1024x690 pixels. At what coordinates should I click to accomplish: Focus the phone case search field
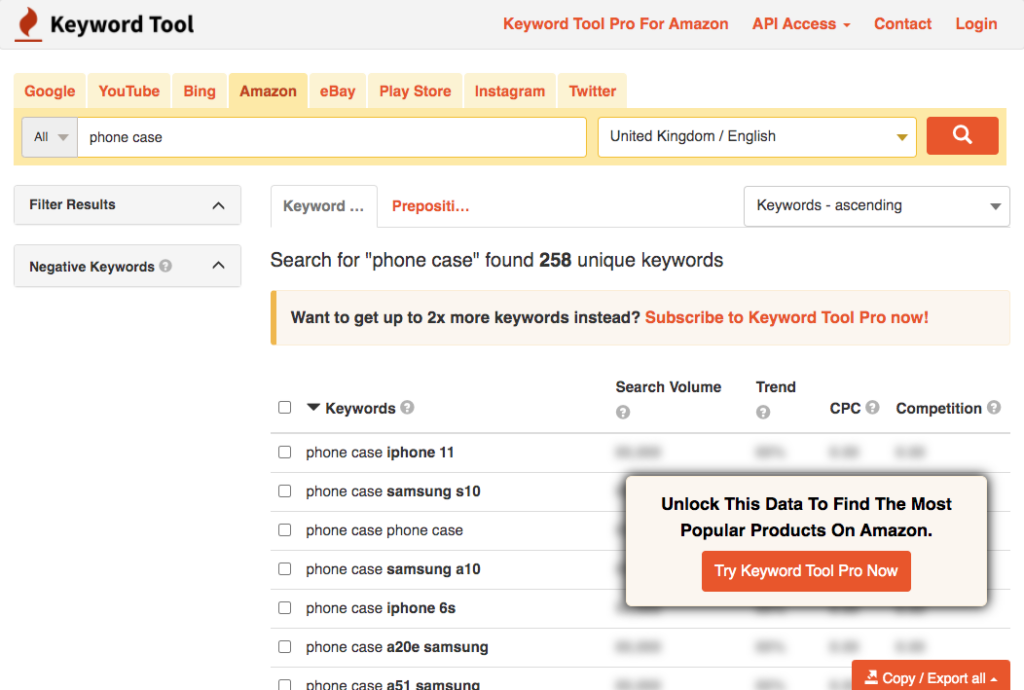point(332,137)
